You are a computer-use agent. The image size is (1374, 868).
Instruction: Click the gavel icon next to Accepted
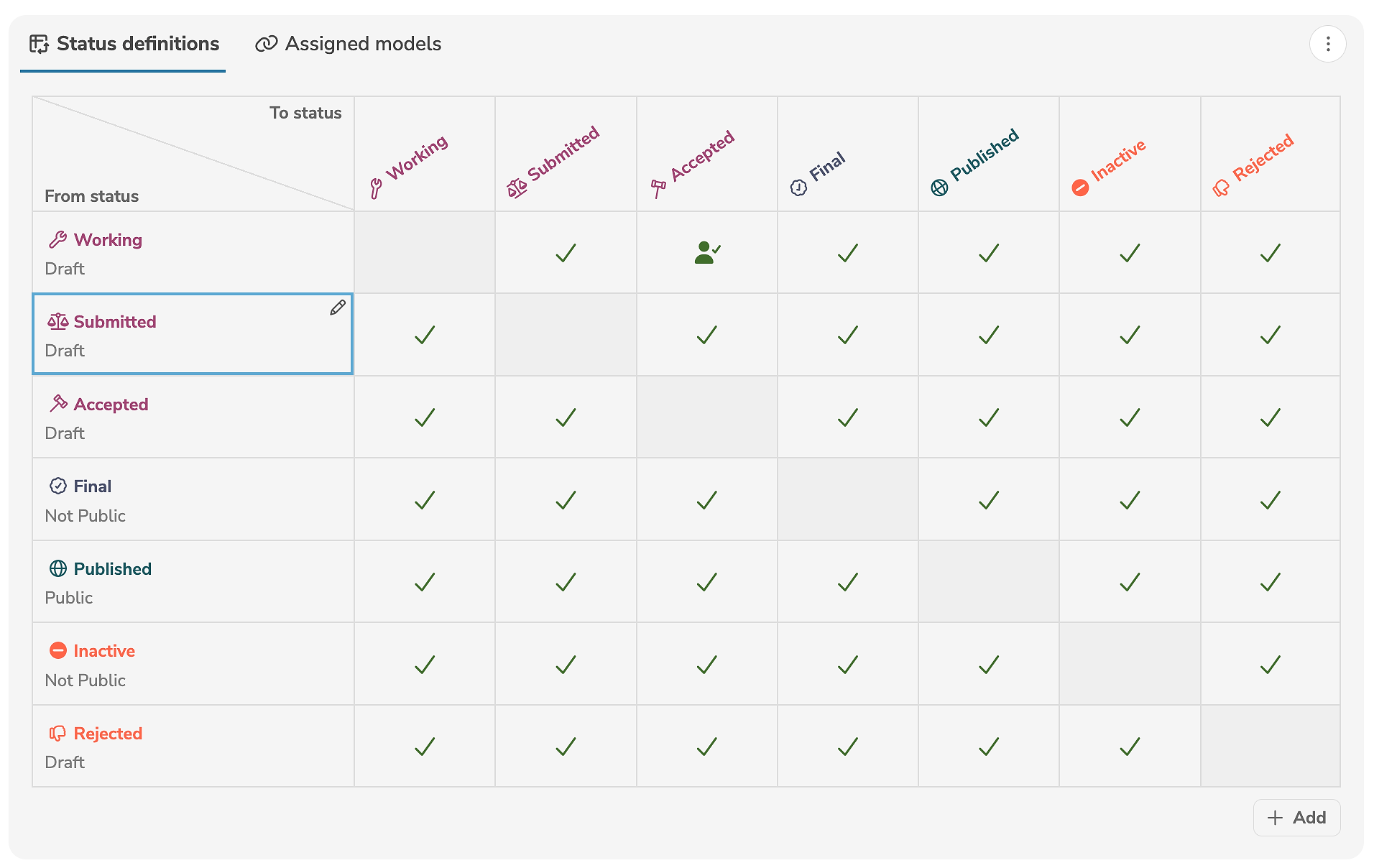[x=59, y=403]
